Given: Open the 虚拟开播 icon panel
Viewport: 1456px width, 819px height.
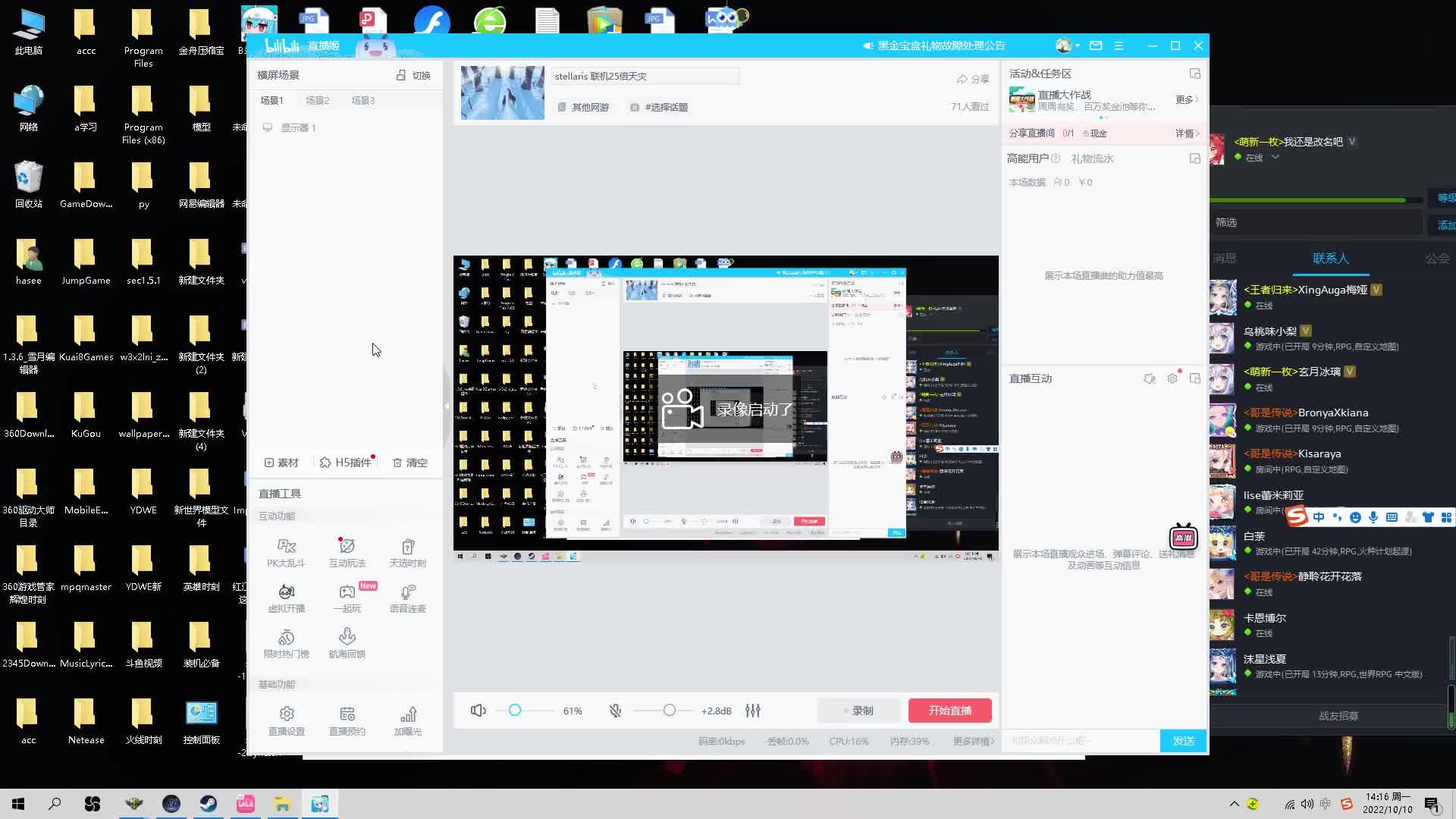Looking at the screenshot, I should tap(287, 597).
